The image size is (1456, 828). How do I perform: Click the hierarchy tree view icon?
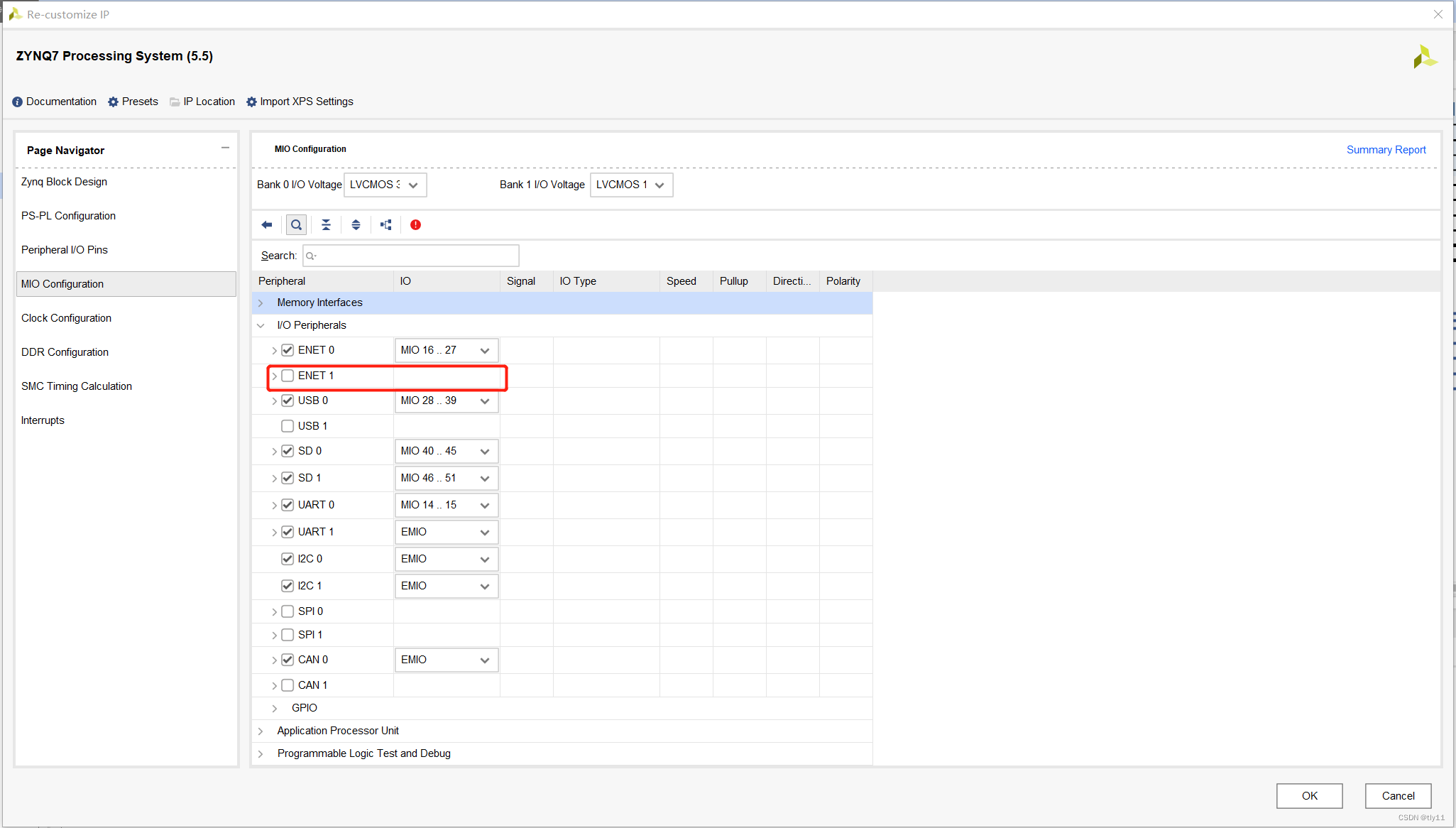click(x=385, y=225)
